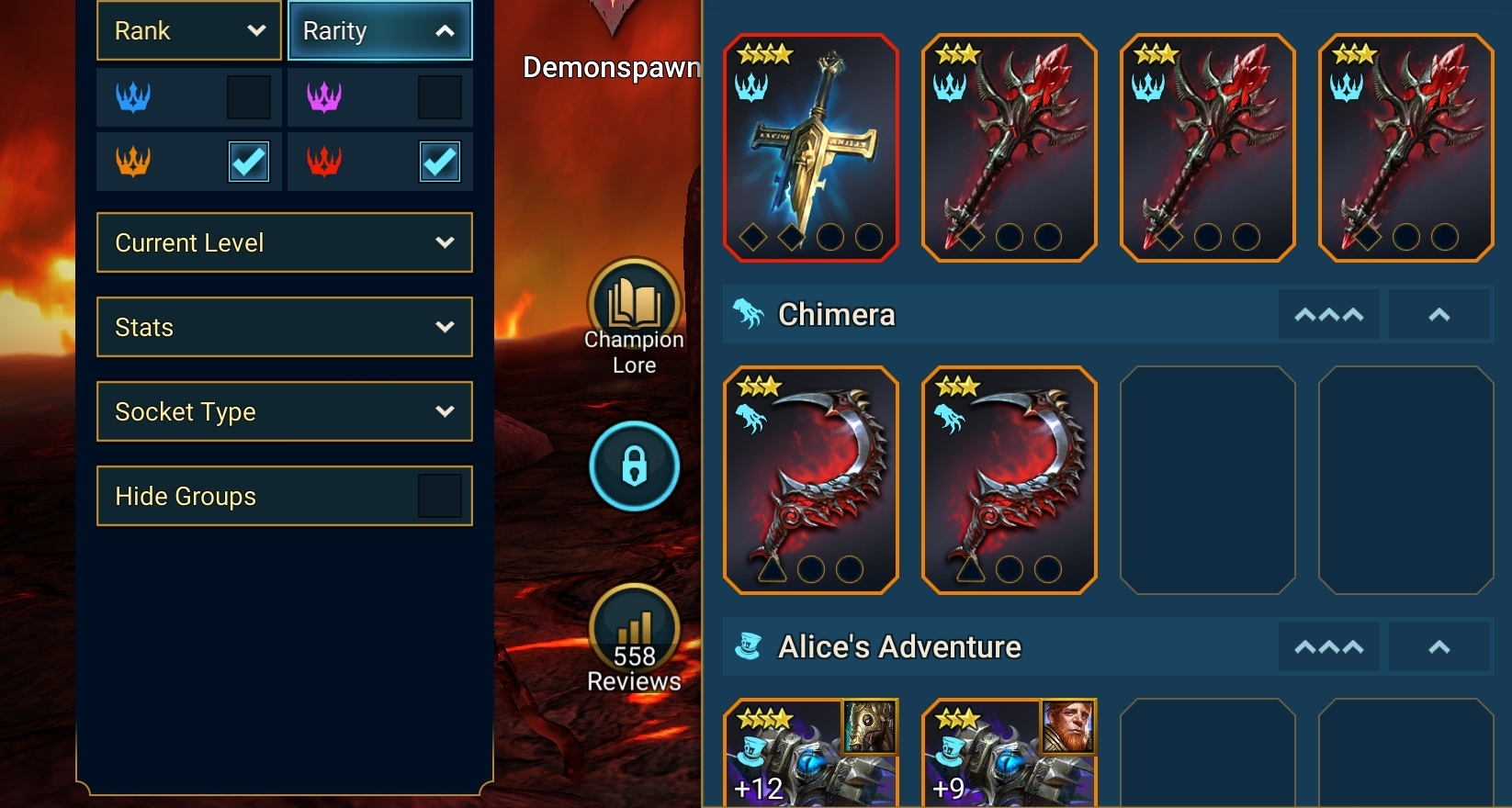
Task: Uncheck the orange crown rarity filter
Action: coord(249,163)
